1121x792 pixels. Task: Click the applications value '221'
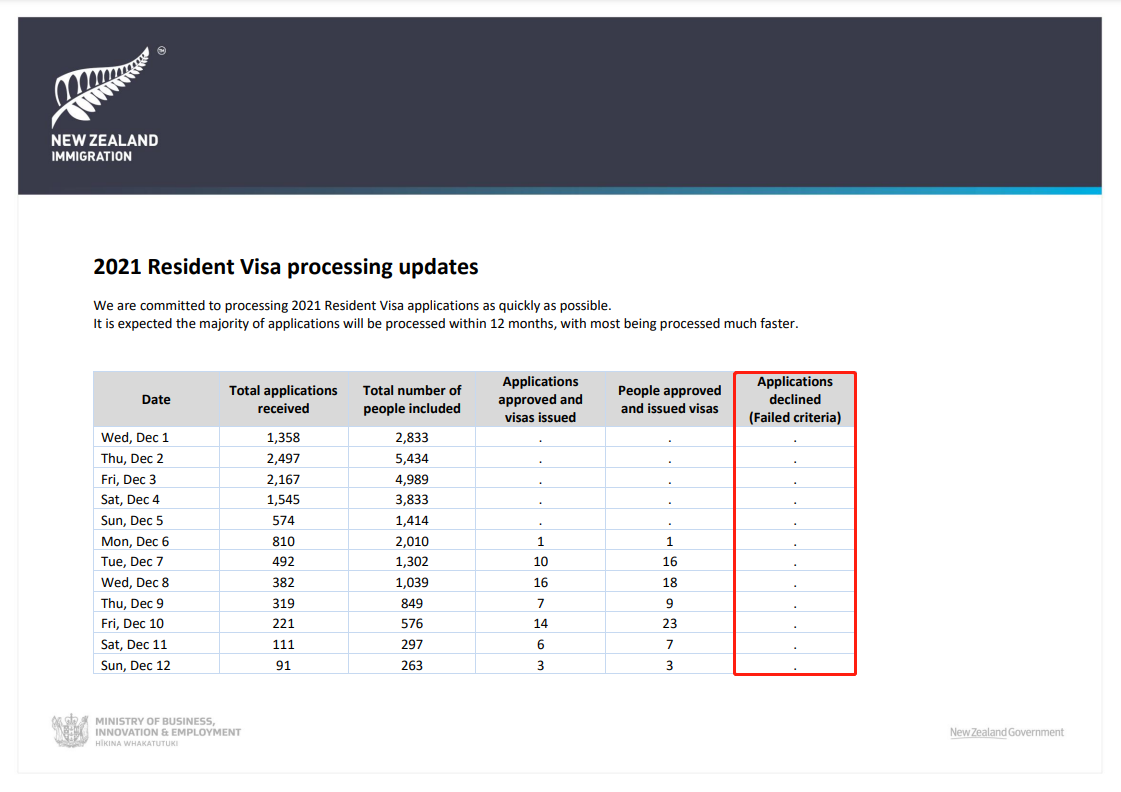tap(283, 623)
